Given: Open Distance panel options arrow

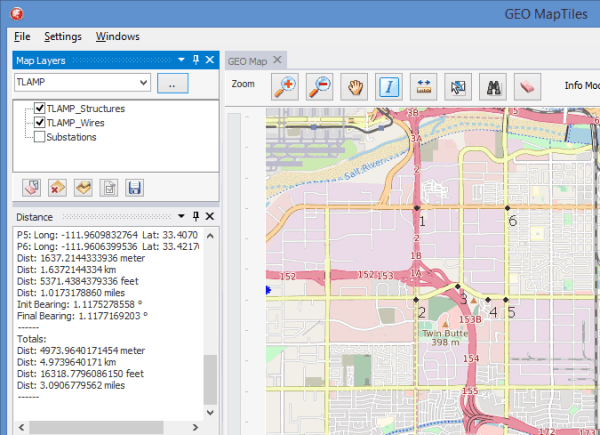Looking at the screenshot, I should (x=180, y=215).
